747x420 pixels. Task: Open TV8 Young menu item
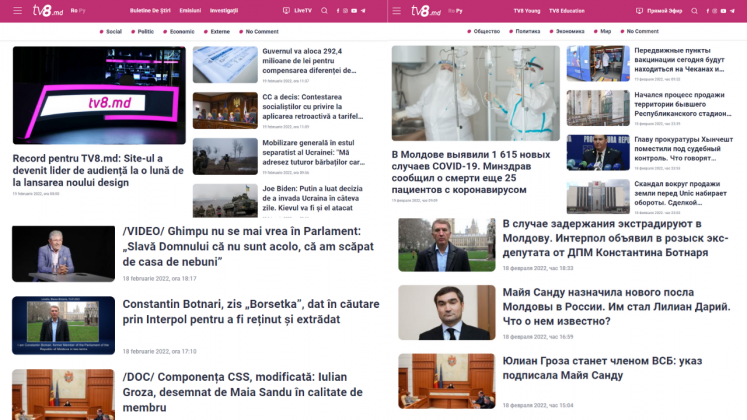pos(527,10)
